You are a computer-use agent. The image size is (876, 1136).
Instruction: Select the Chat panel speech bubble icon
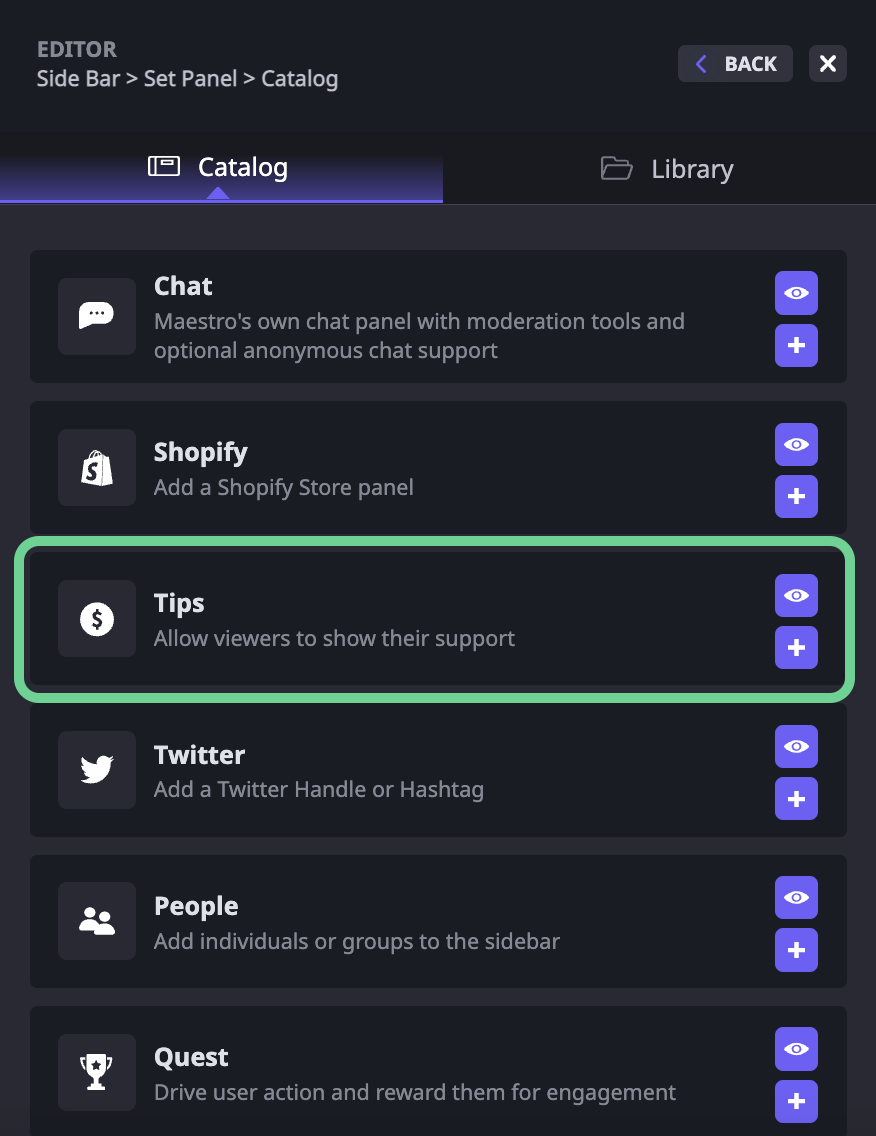[x=96, y=316]
